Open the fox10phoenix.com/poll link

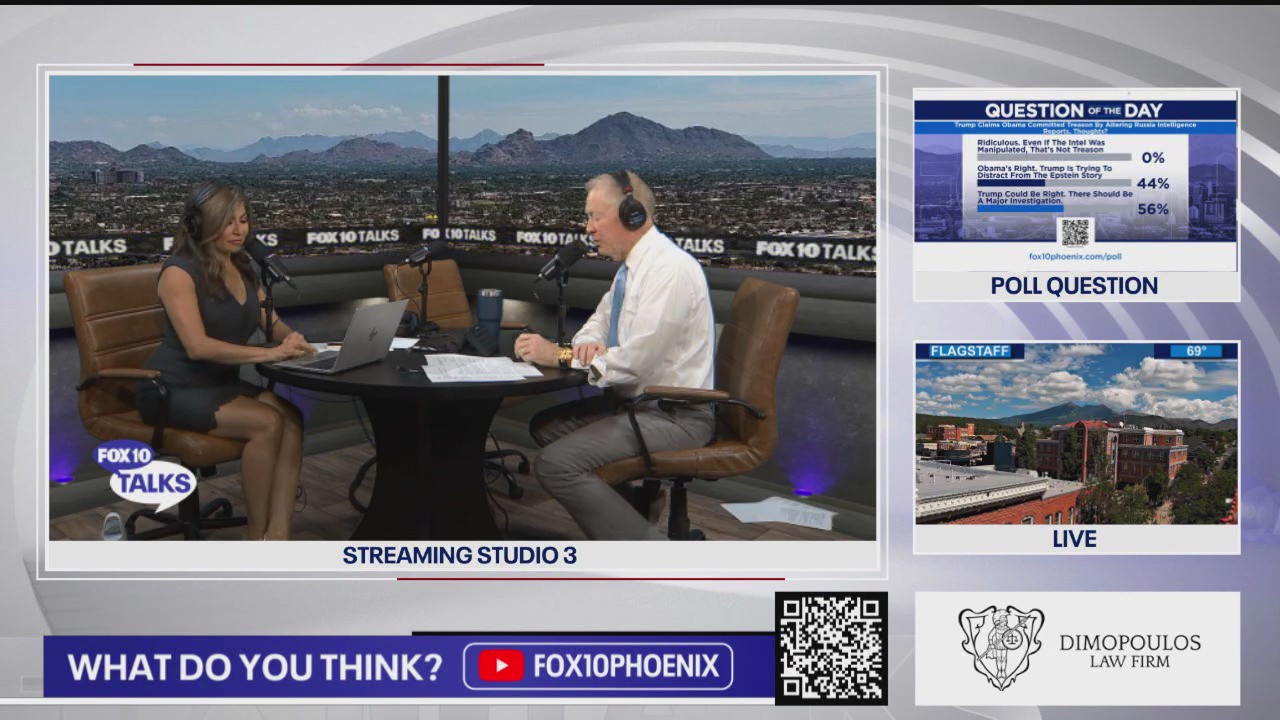coord(1075,256)
